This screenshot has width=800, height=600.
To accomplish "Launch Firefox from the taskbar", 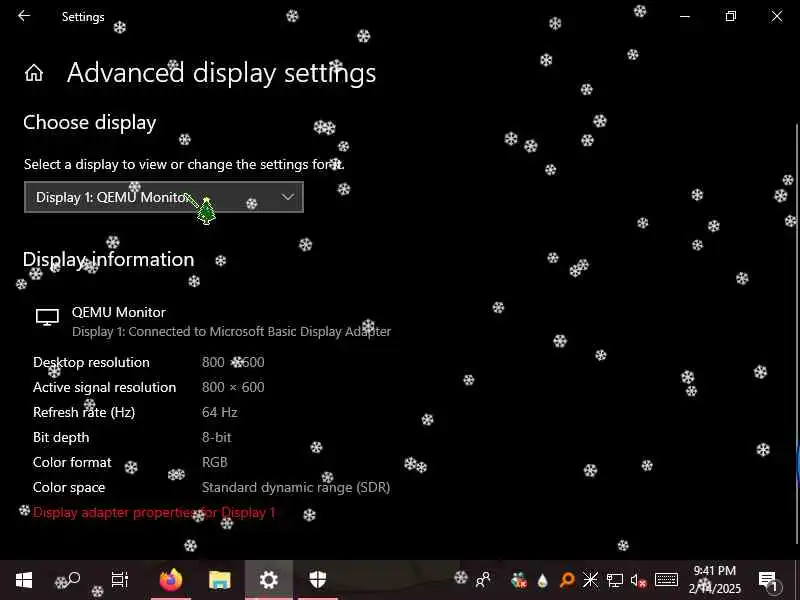I will pos(171,580).
